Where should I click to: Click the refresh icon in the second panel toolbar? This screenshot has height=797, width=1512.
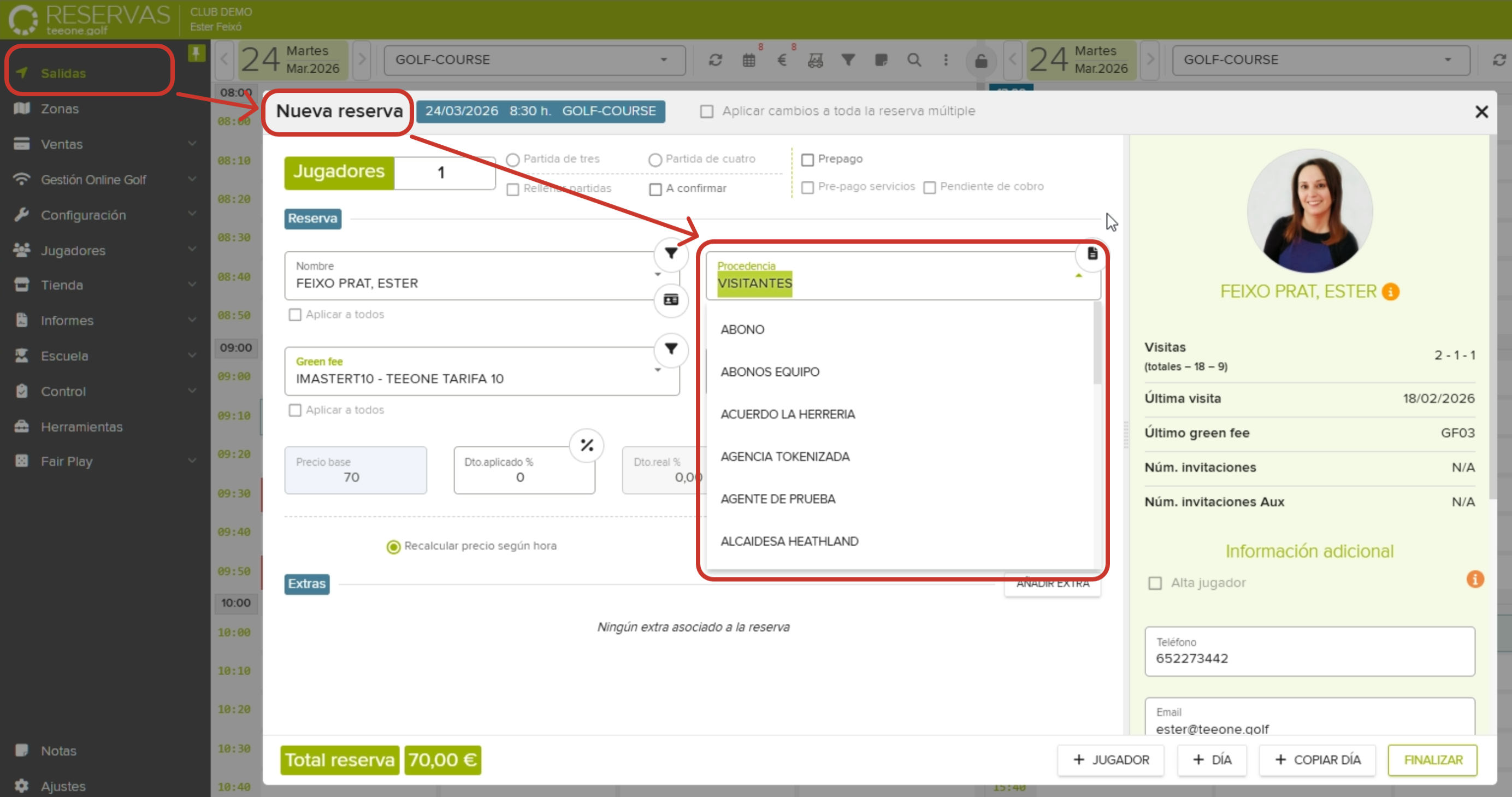pos(1498,60)
